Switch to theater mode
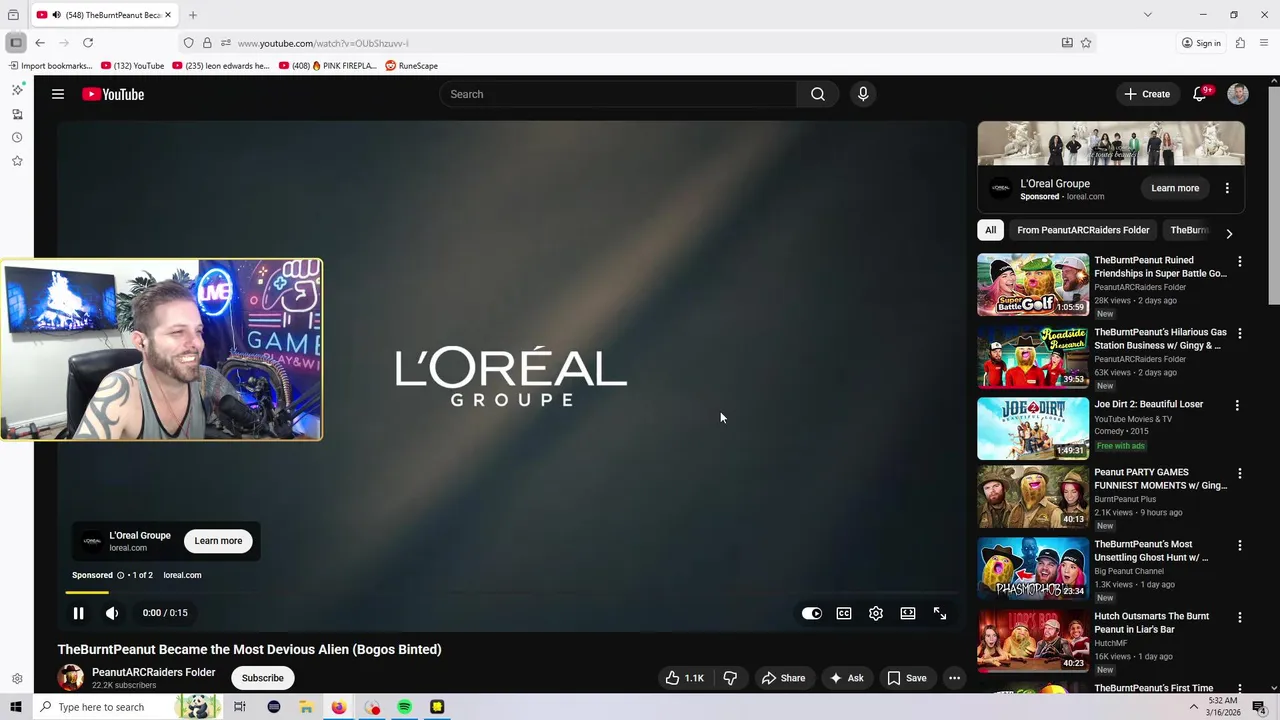 click(x=908, y=614)
